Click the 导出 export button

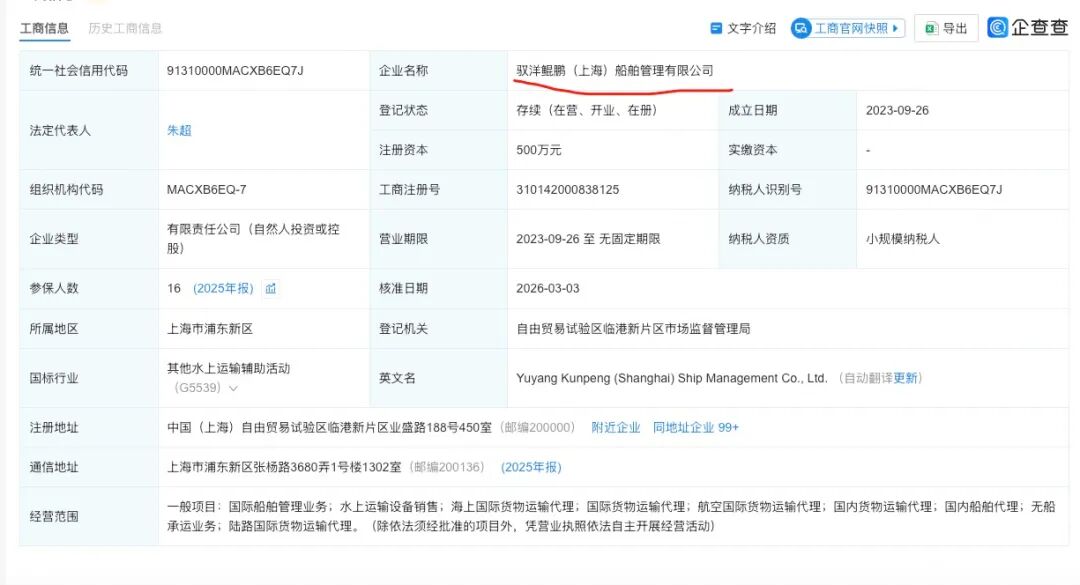946,28
